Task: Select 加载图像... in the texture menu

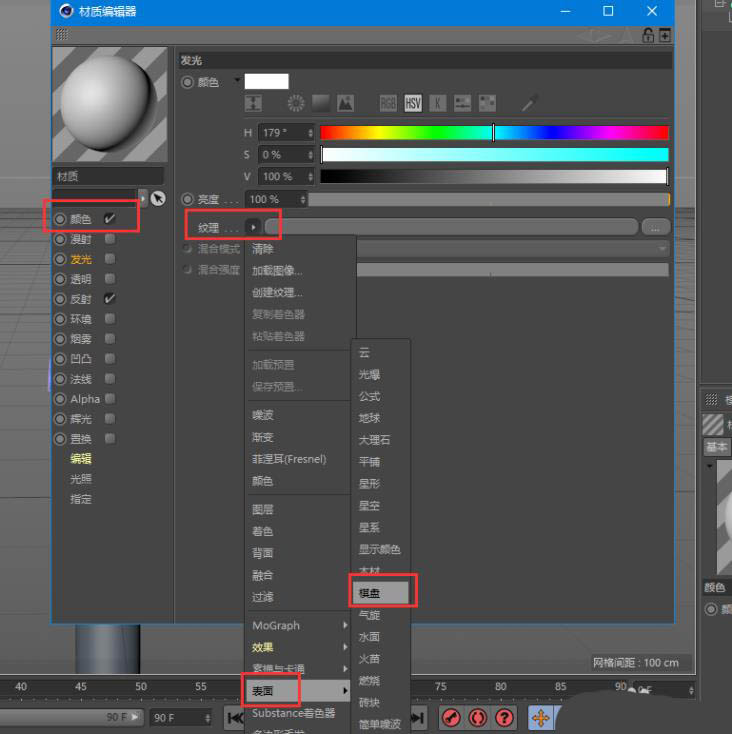Action: [277, 270]
